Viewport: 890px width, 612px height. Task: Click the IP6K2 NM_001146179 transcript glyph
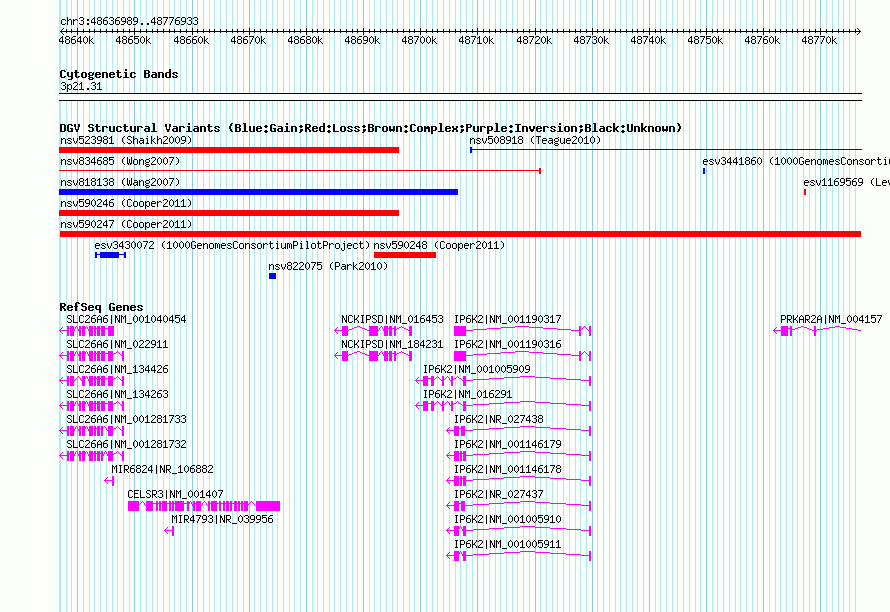519,456
